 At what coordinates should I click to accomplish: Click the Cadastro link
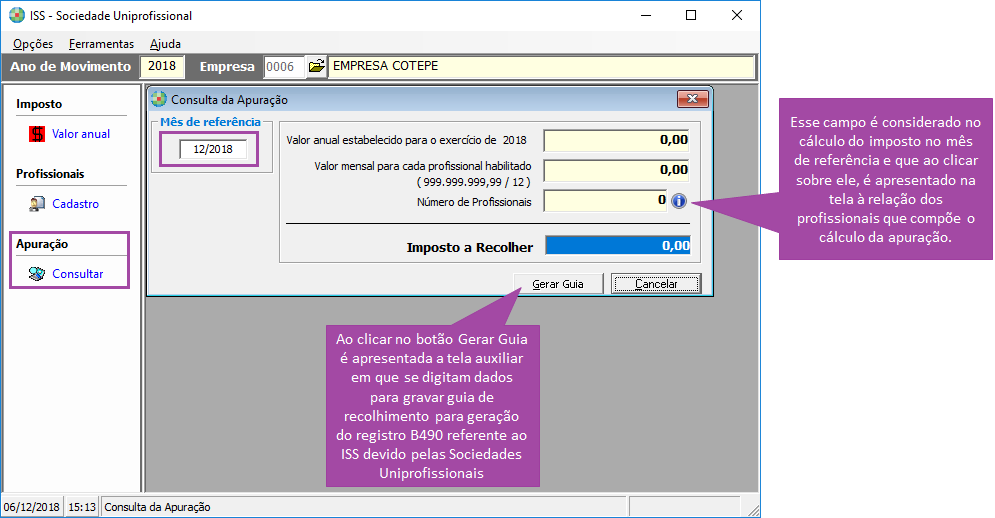point(76,204)
